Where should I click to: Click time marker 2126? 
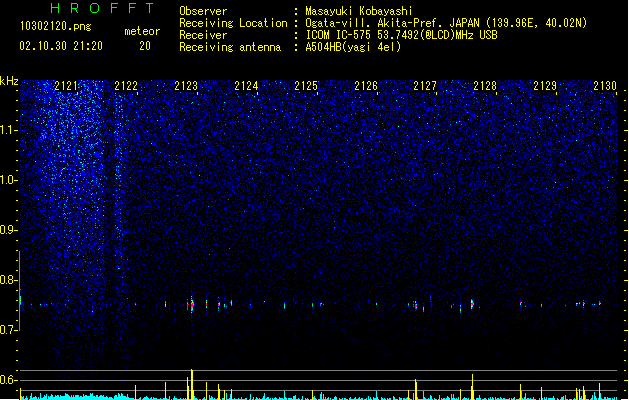tap(366, 86)
